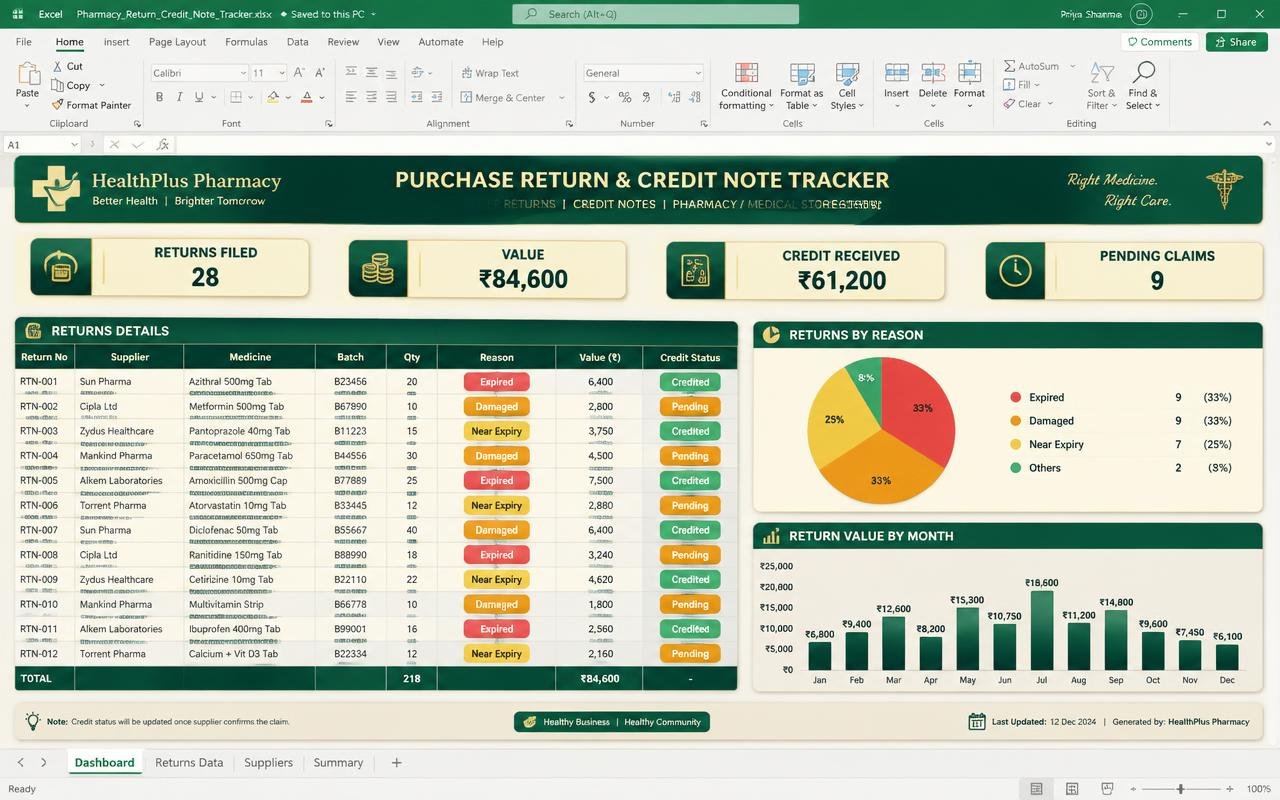Activate the Format Painter brush
Screen dimensions: 1280x800
point(57,105)
